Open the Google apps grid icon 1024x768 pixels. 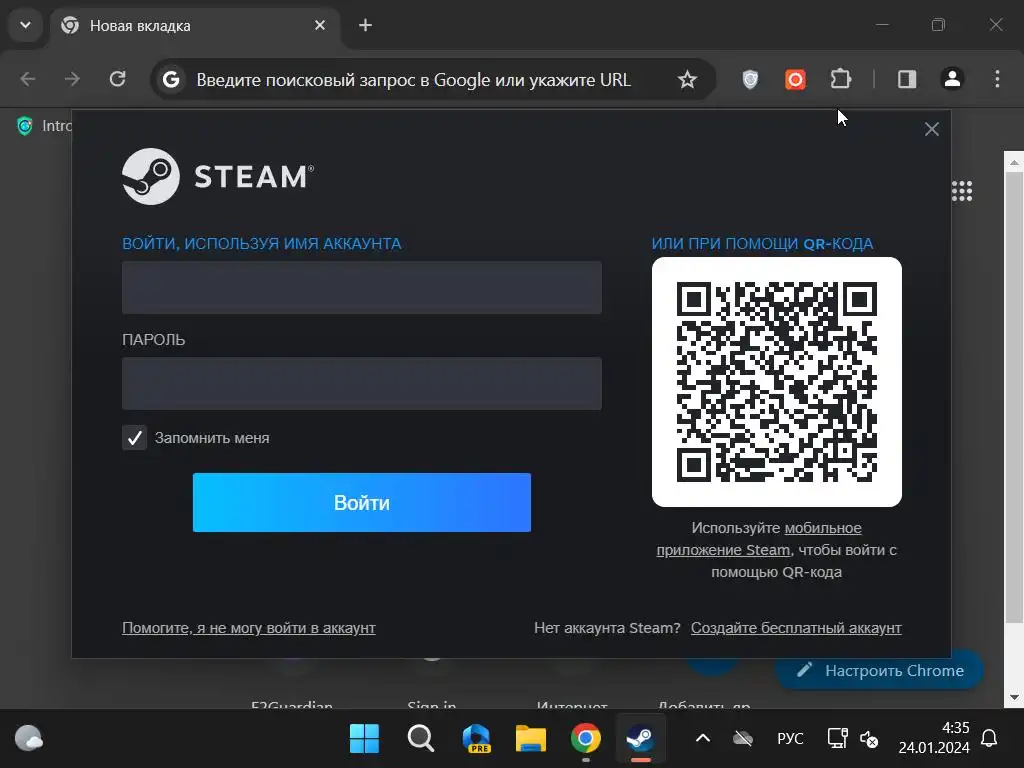point(962,191)
